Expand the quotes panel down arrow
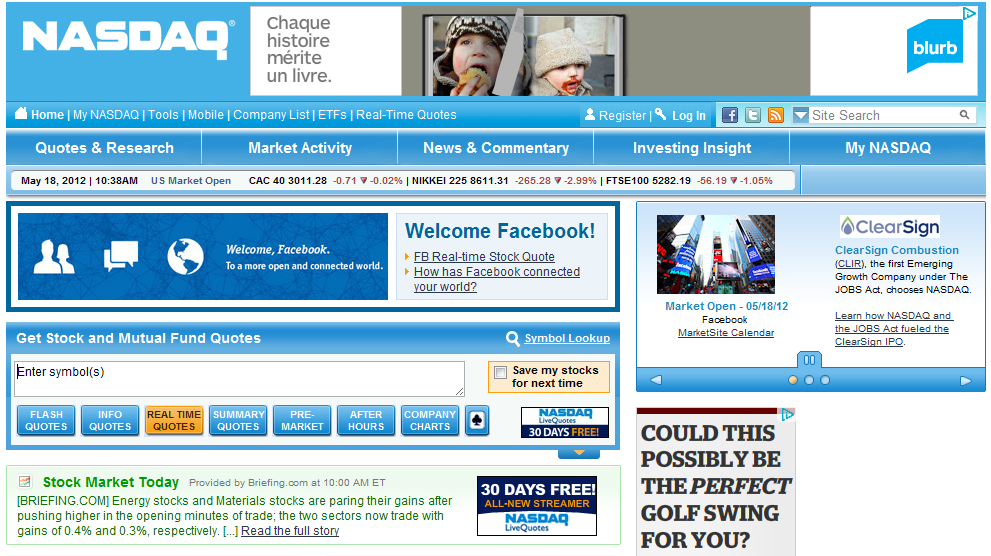The height and width of the screenshot is (556, 991). [x=579, y=453]
